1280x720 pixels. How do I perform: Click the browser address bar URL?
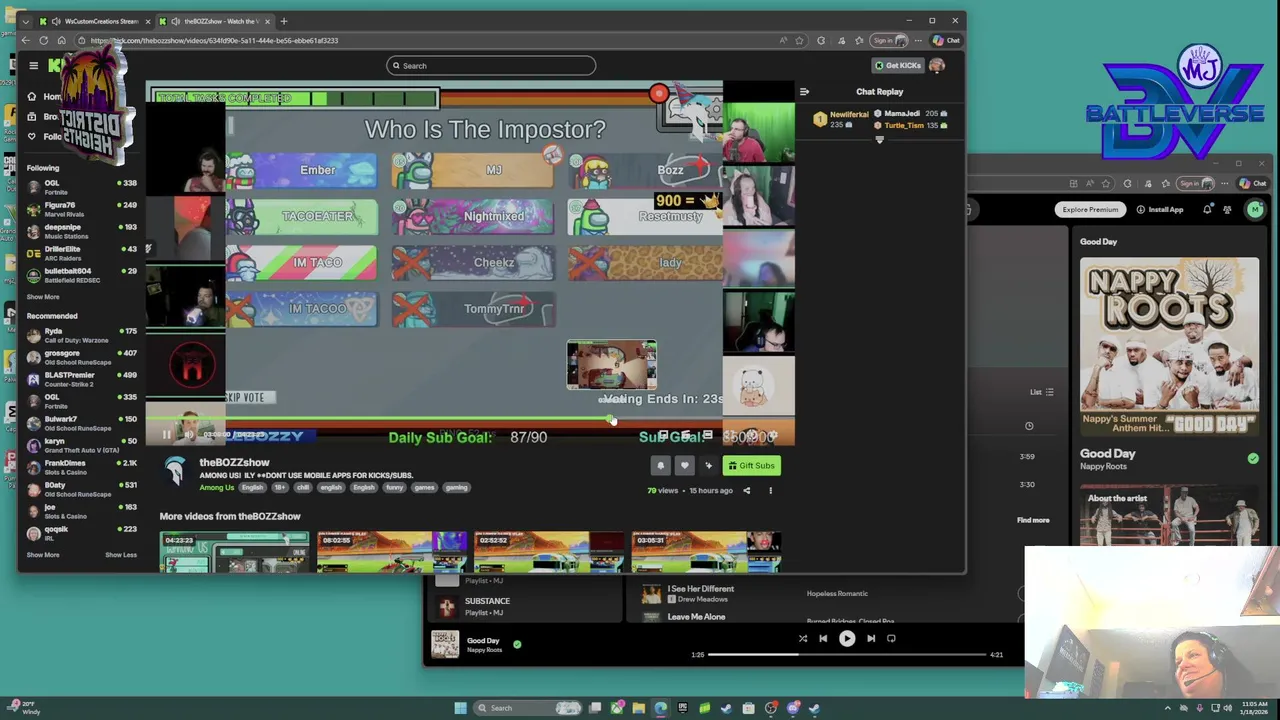[x=214, y=41]
